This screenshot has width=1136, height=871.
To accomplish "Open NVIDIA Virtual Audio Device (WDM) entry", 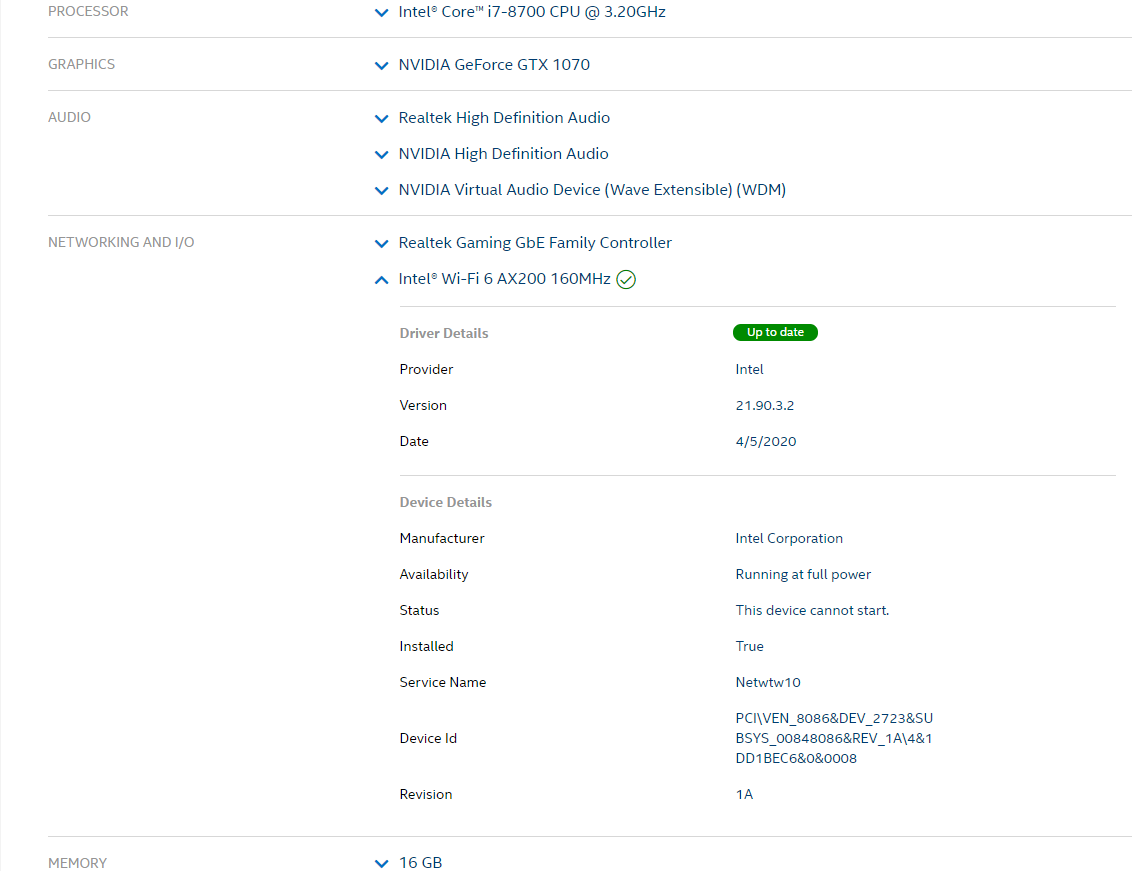I will (592, 190).
